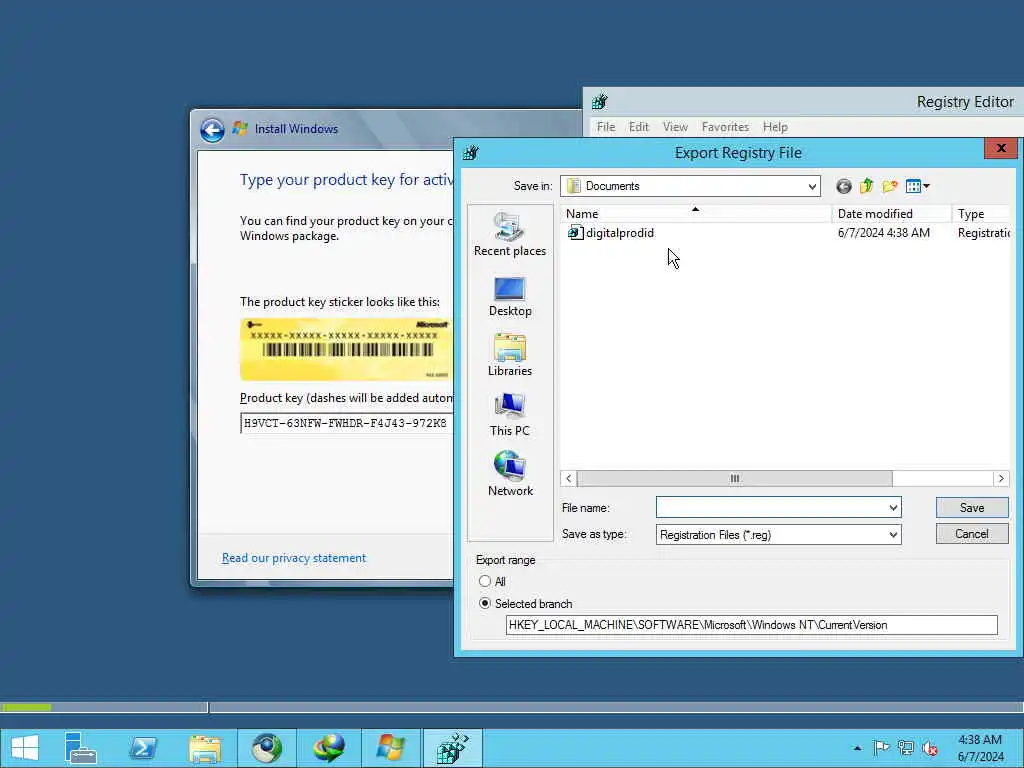Viewport: 1024px width, 768px height.
Task: Click the muted volume tray icon
Action: [930, 748]
